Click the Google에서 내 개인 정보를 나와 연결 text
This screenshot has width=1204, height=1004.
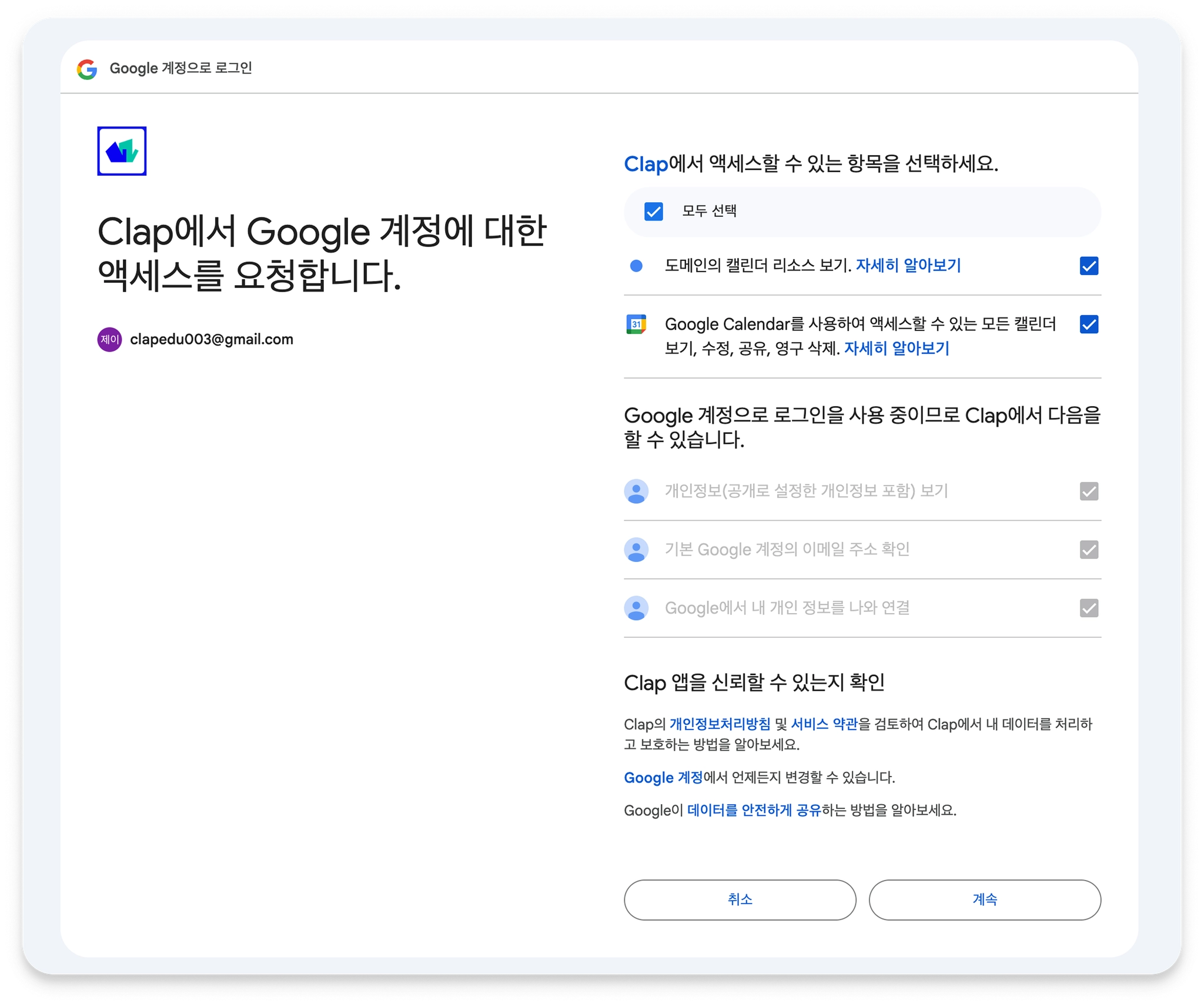(787, 608)
